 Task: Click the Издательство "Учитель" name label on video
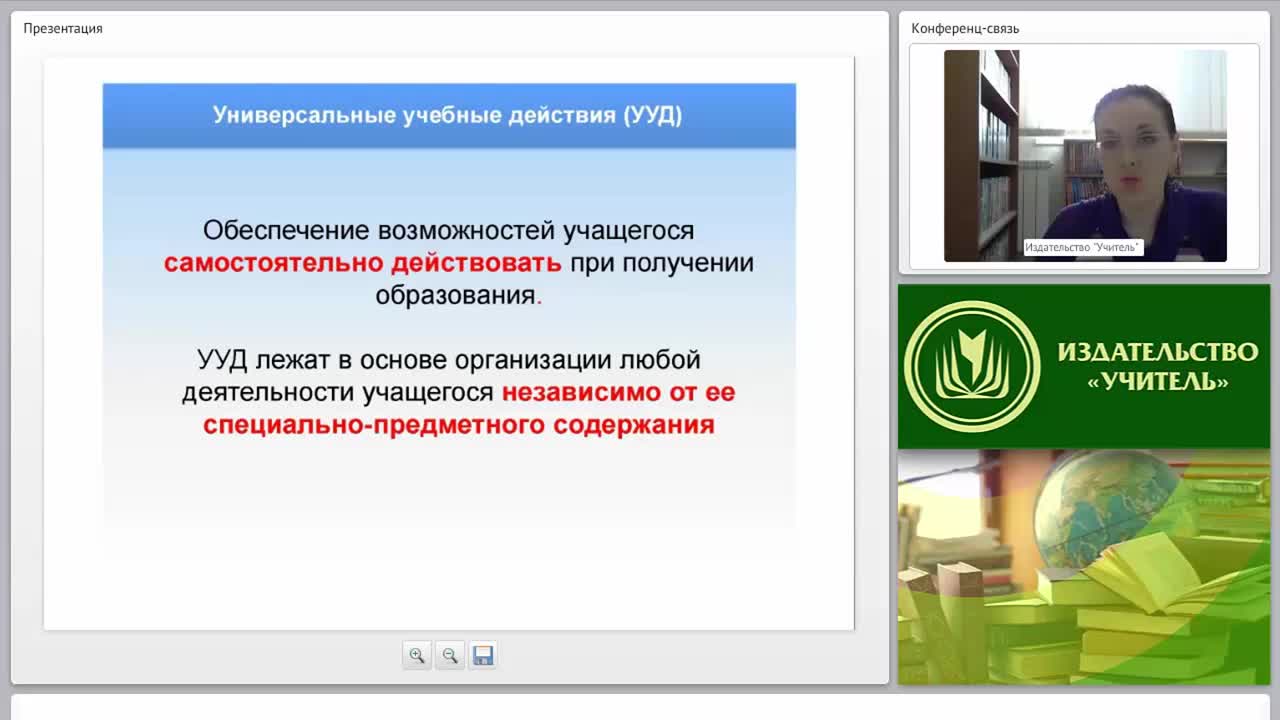pos(1083,247)
